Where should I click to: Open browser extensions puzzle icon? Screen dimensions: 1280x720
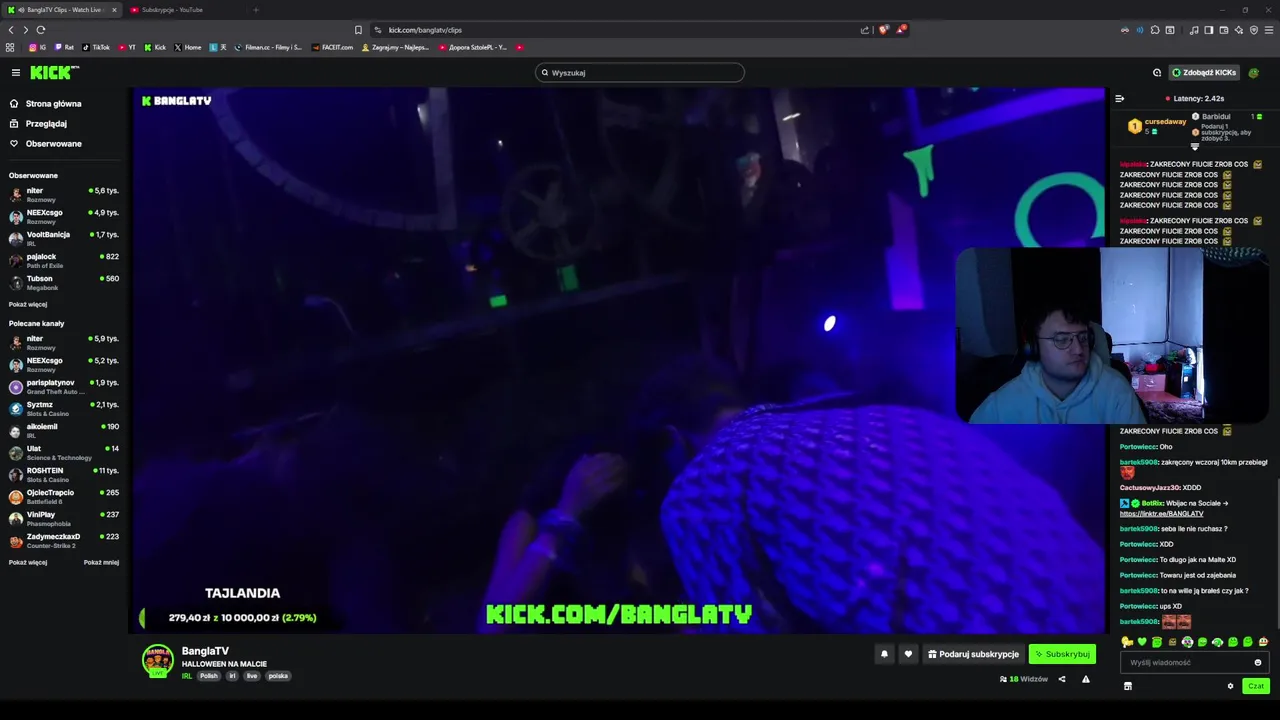coord(1155,30)
